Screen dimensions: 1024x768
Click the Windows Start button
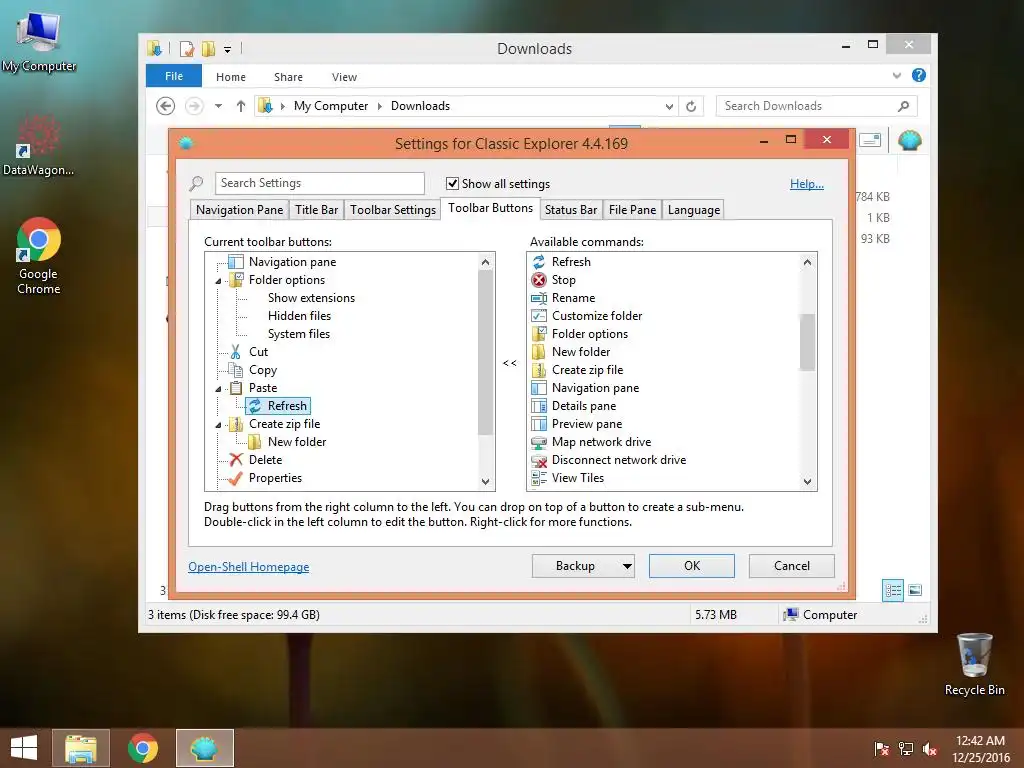click(24, 748)
